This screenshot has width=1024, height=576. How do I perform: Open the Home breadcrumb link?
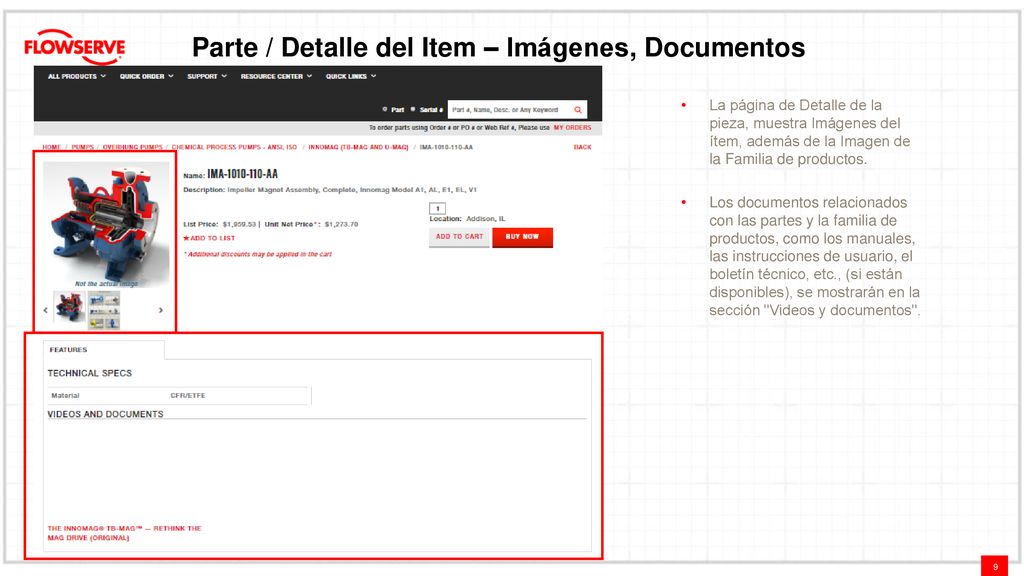(x=52, y=148)
